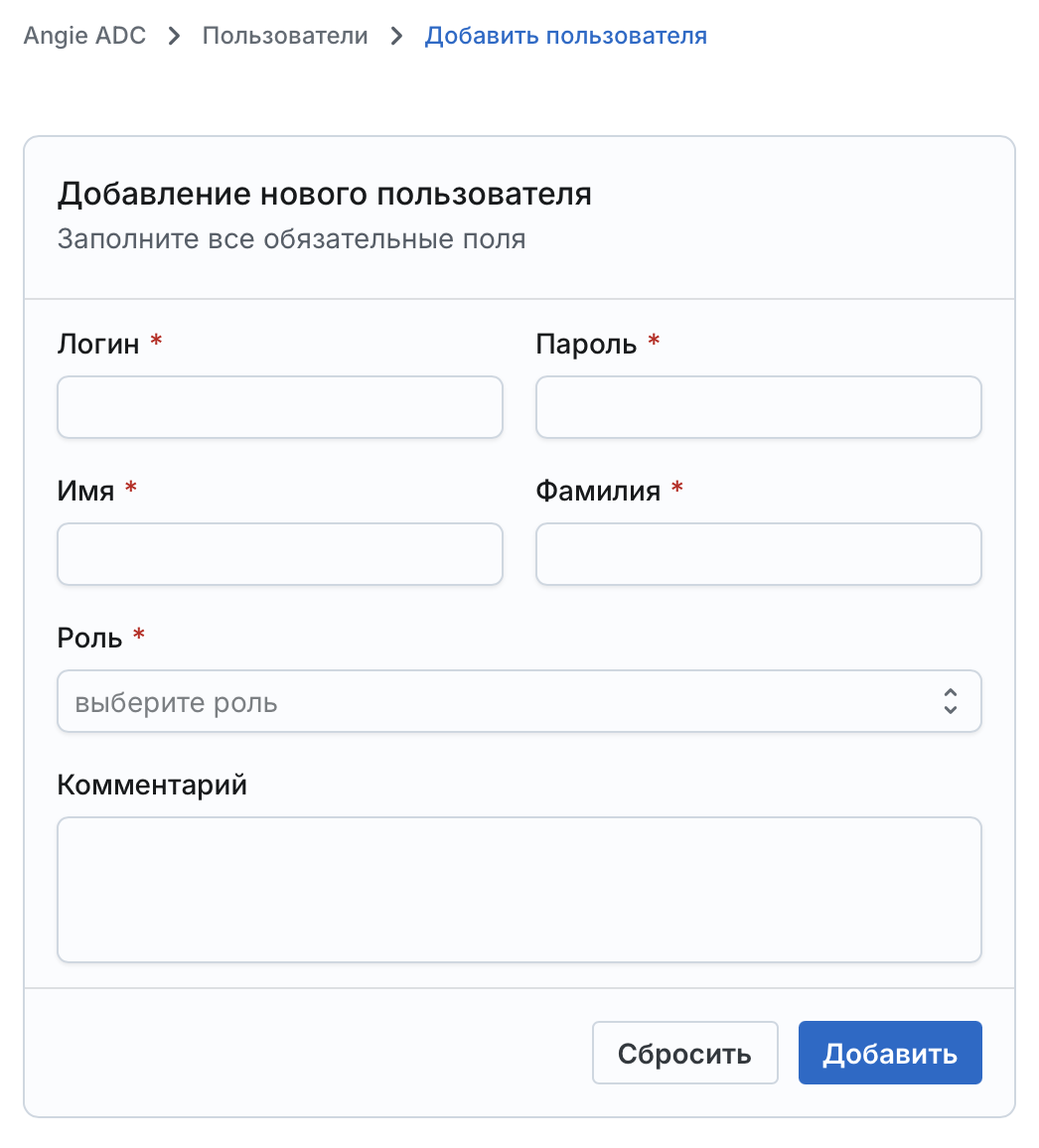
Task: Go to the Пользователи breadcrumb
Action: (x=285, y=37)
